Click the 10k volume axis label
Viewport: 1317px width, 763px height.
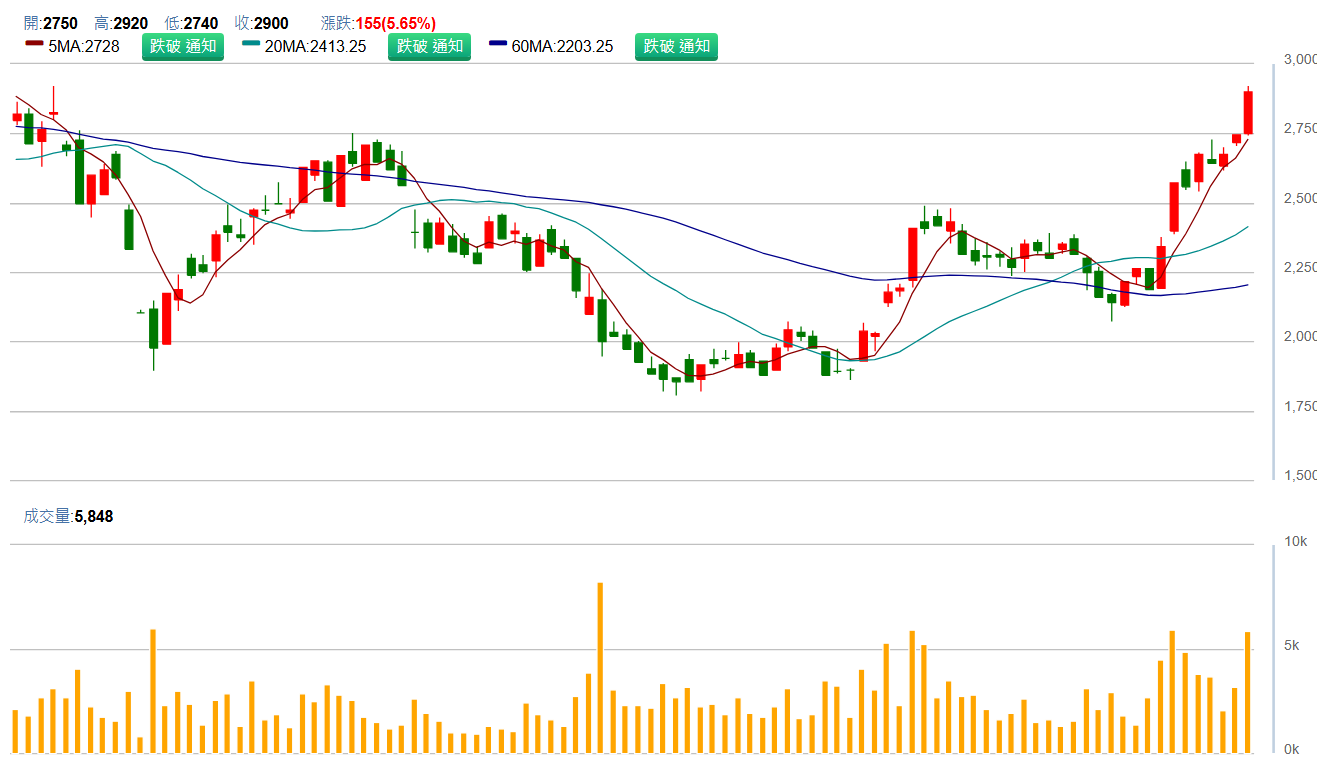[x=1296, y=542]
